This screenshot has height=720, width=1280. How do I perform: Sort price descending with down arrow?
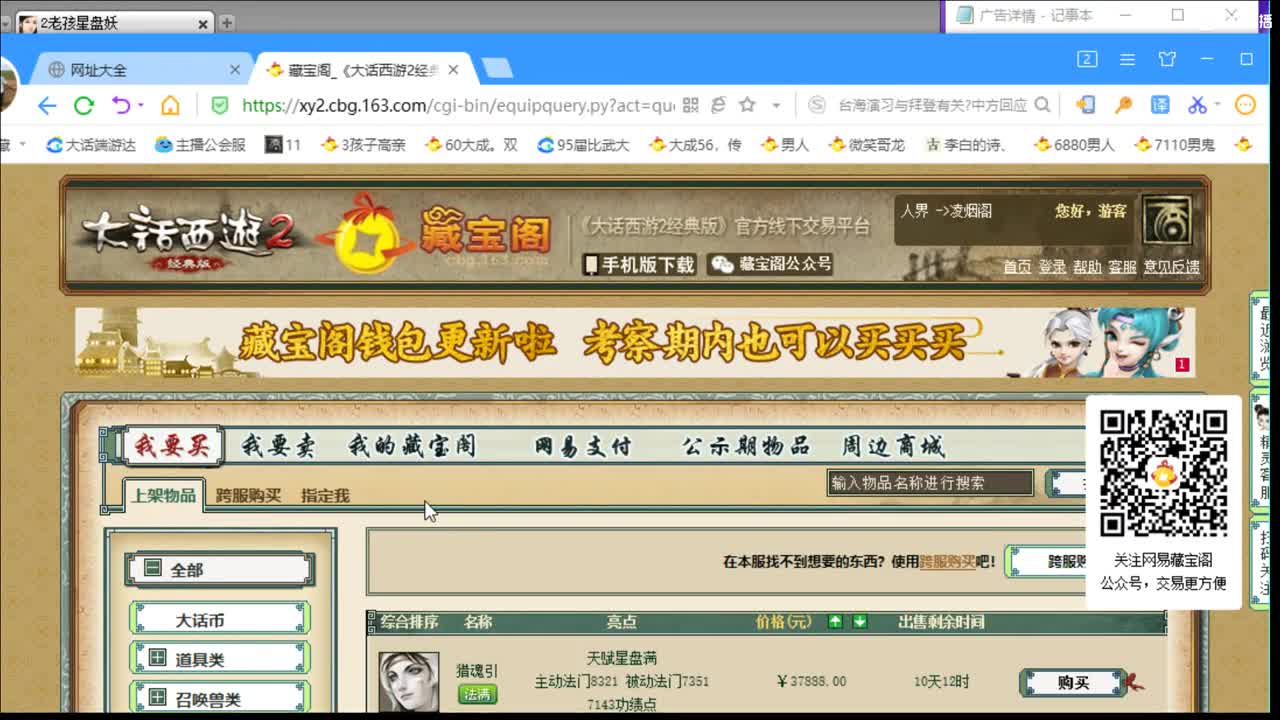point(859,622)
